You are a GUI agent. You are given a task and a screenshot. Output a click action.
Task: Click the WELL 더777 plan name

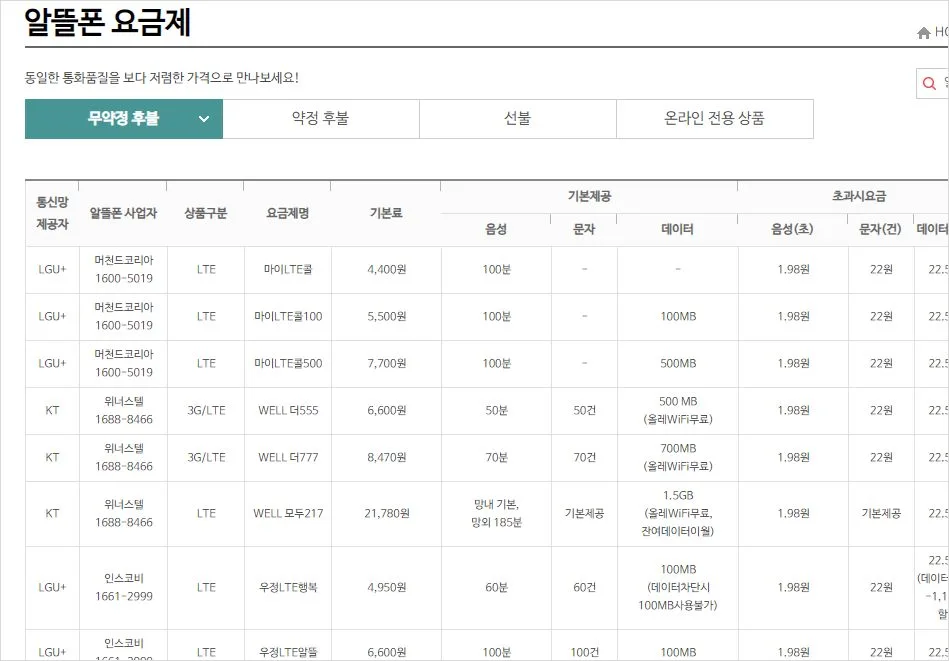click(288, 458)
